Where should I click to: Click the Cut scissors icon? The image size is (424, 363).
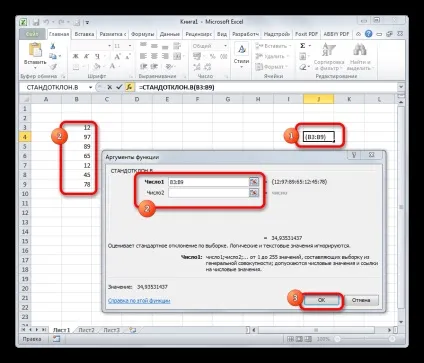(x=53, y=46)
